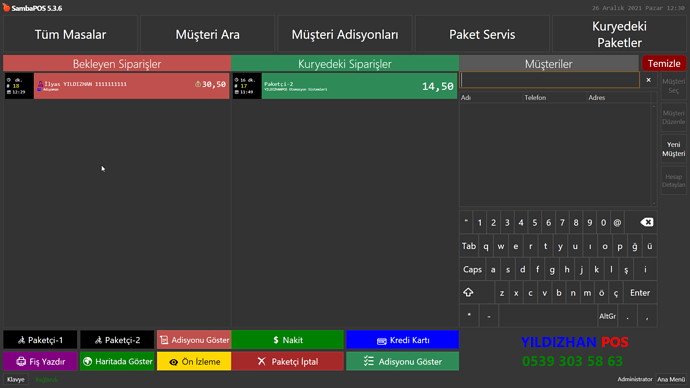Viewport: 690px width, 388px height.
Task: Toggle the Klavye keyboard button
Action: [x=16, y=379]
